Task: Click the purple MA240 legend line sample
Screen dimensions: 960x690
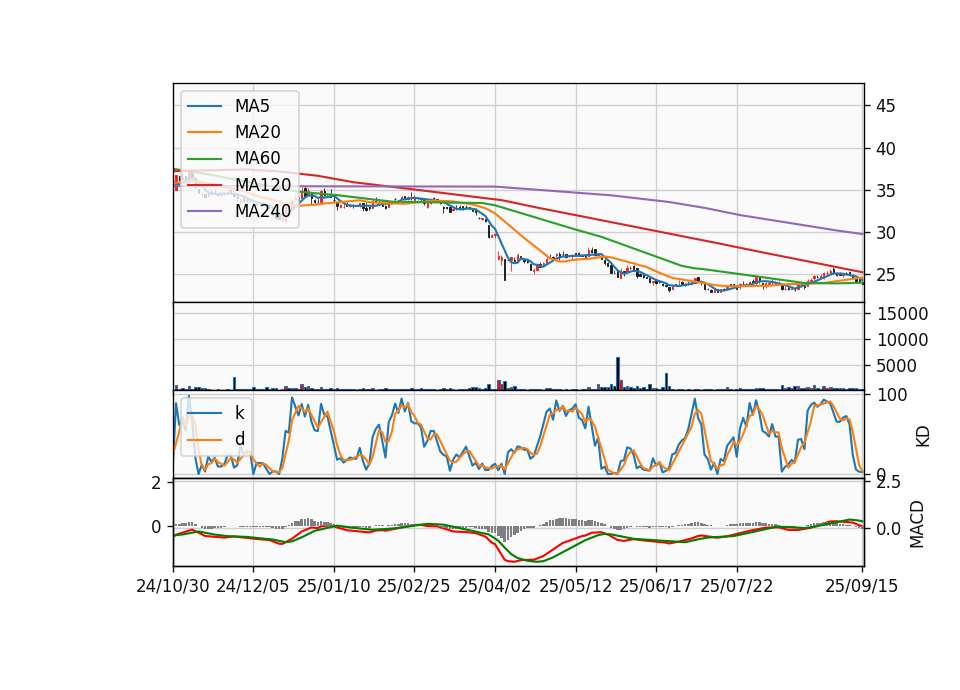Action: coord(204,211)
